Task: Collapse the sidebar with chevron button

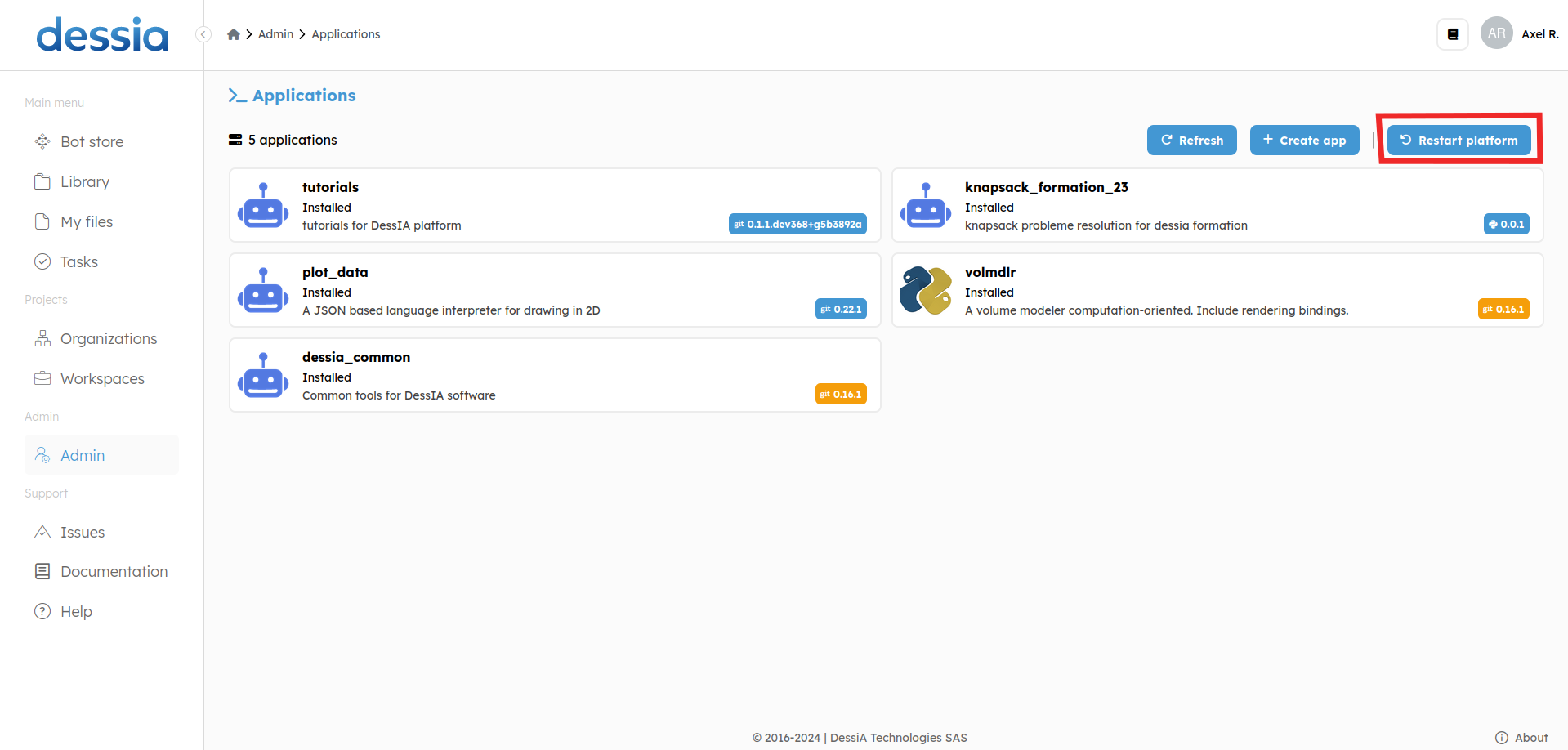Action: [x=203, y=34]
